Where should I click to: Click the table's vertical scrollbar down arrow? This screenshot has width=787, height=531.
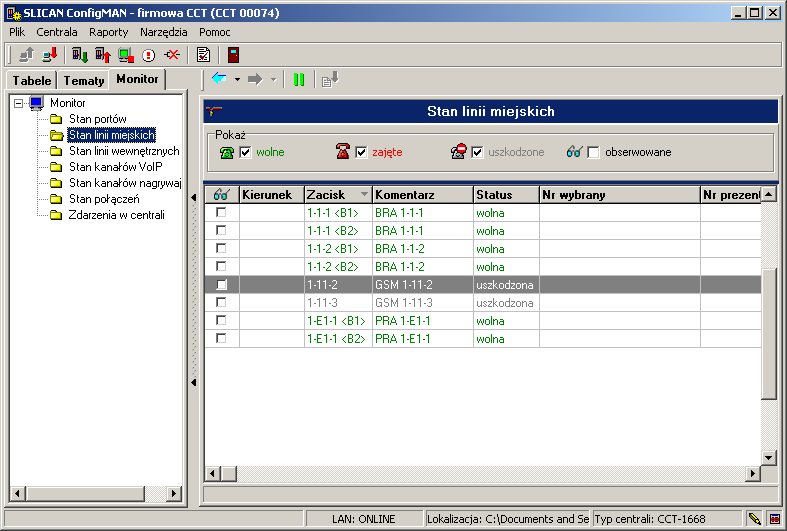[768, 457]
